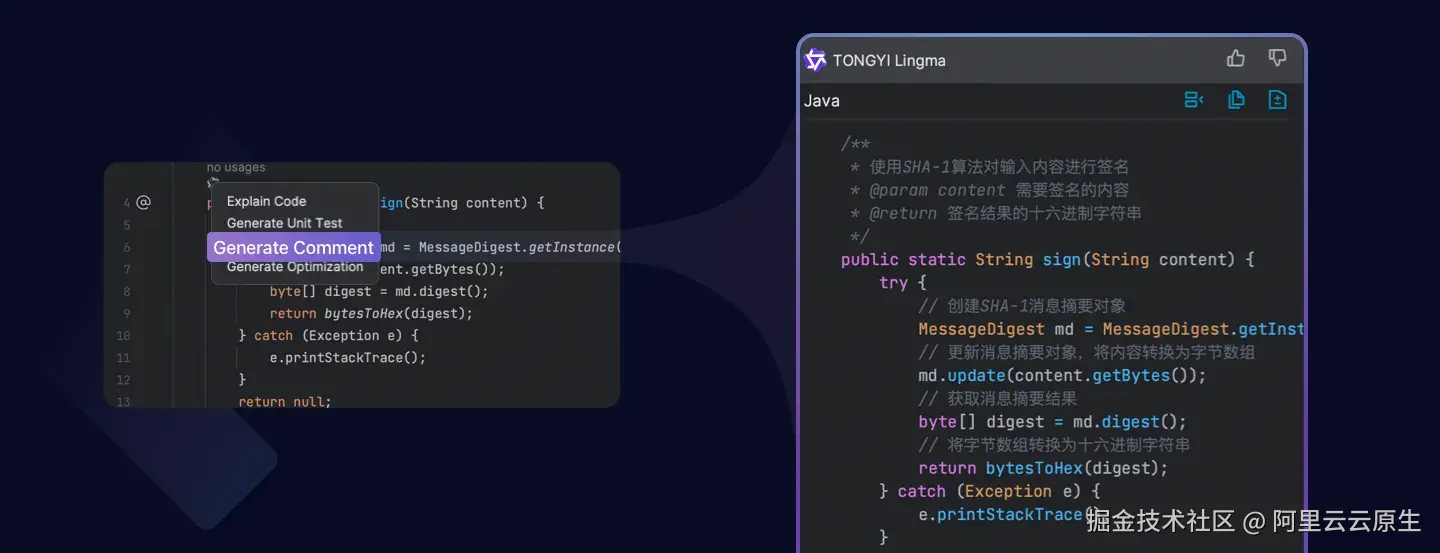Screen dimensions: 1440x553
Task: Click 'return bytesToHex(digest);' in left editor
Action: (371, 313)
